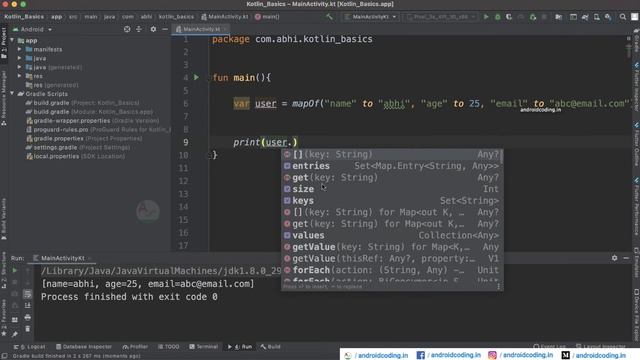Viewport: 640px width, 360px height.
Task: Open gradle-wrapper.properties file
Action: (x=92, y=121)
